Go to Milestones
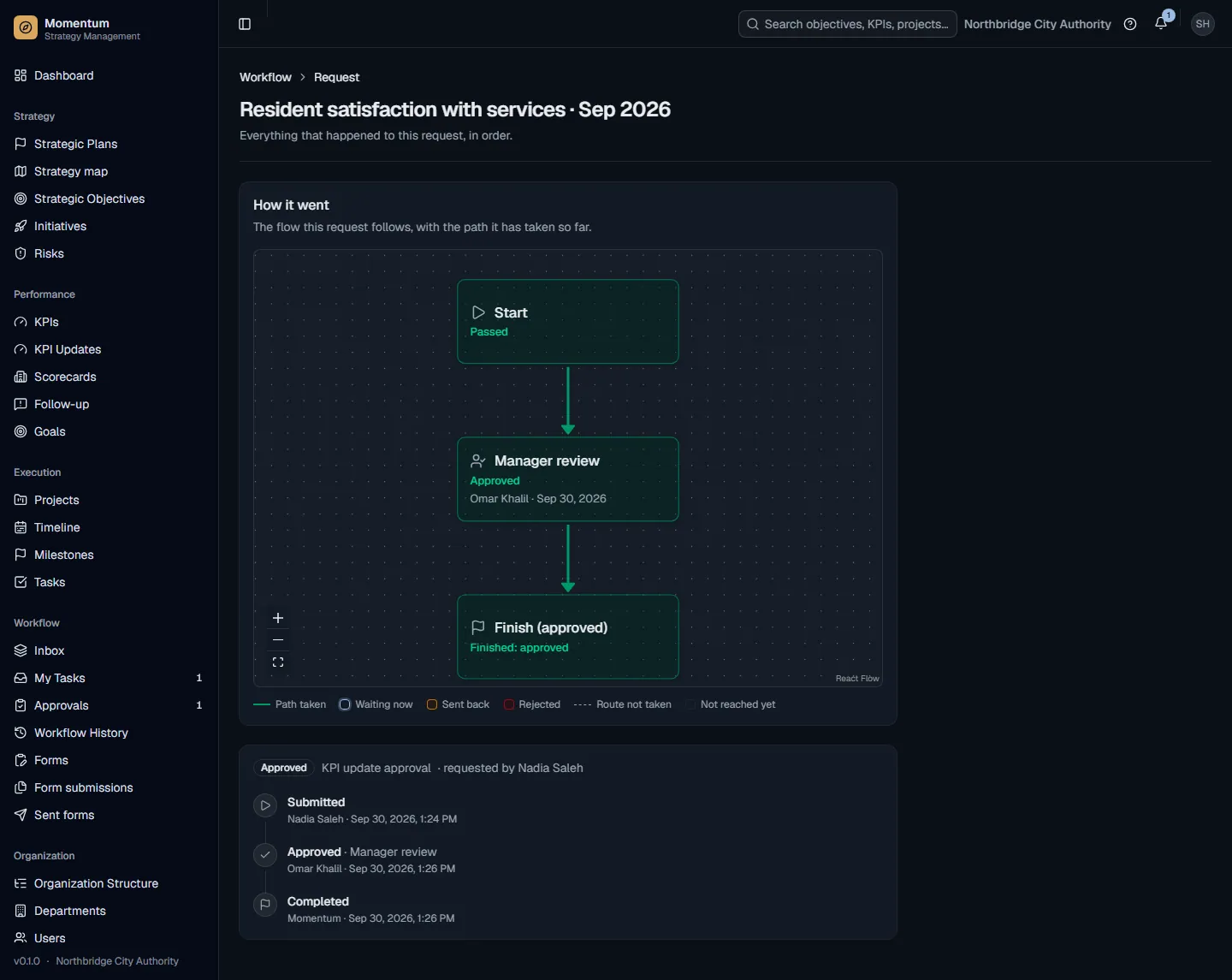Image resolution: width=1232 pixels, height=980 pixels. point(109,555)
